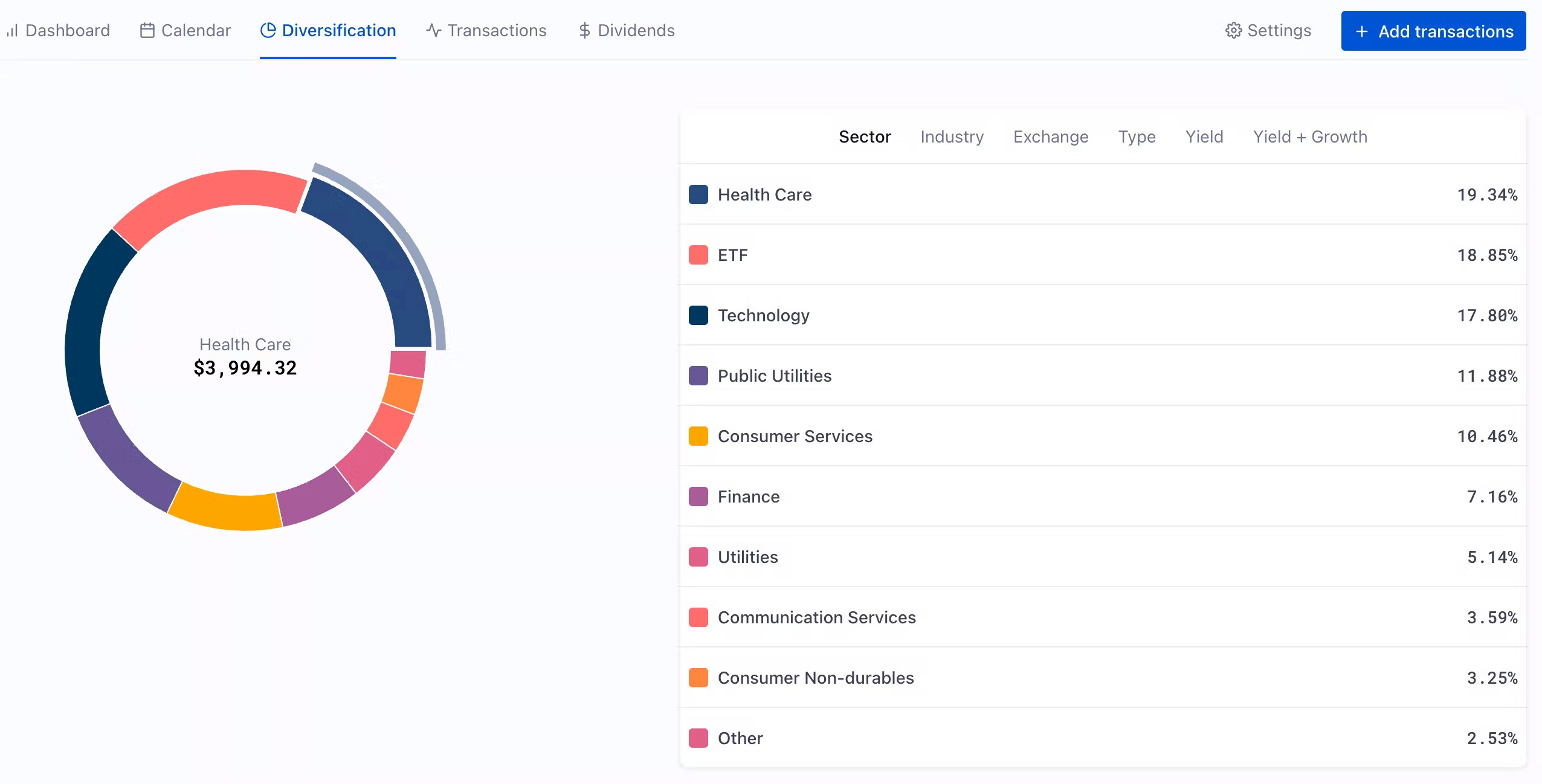Click the ETF row color swatch
The image size is (1542, 784).
pos(698,255)
